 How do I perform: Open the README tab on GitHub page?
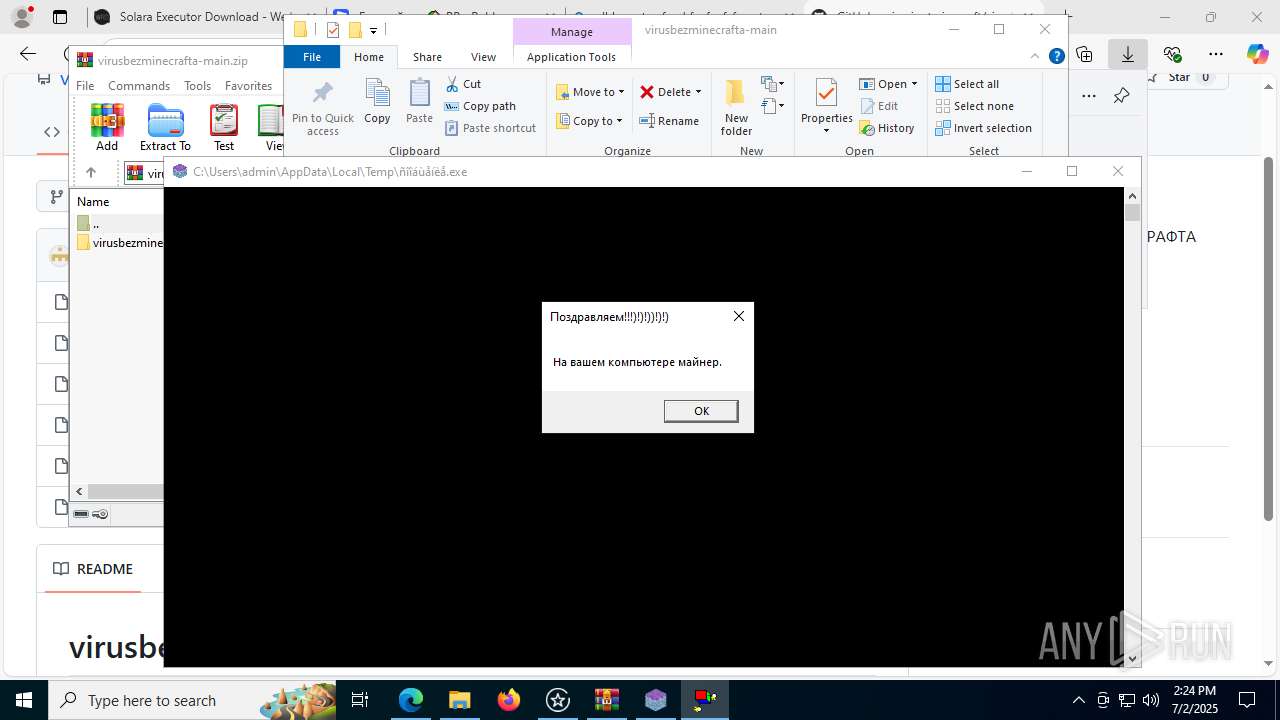click(x=93, y=569)
